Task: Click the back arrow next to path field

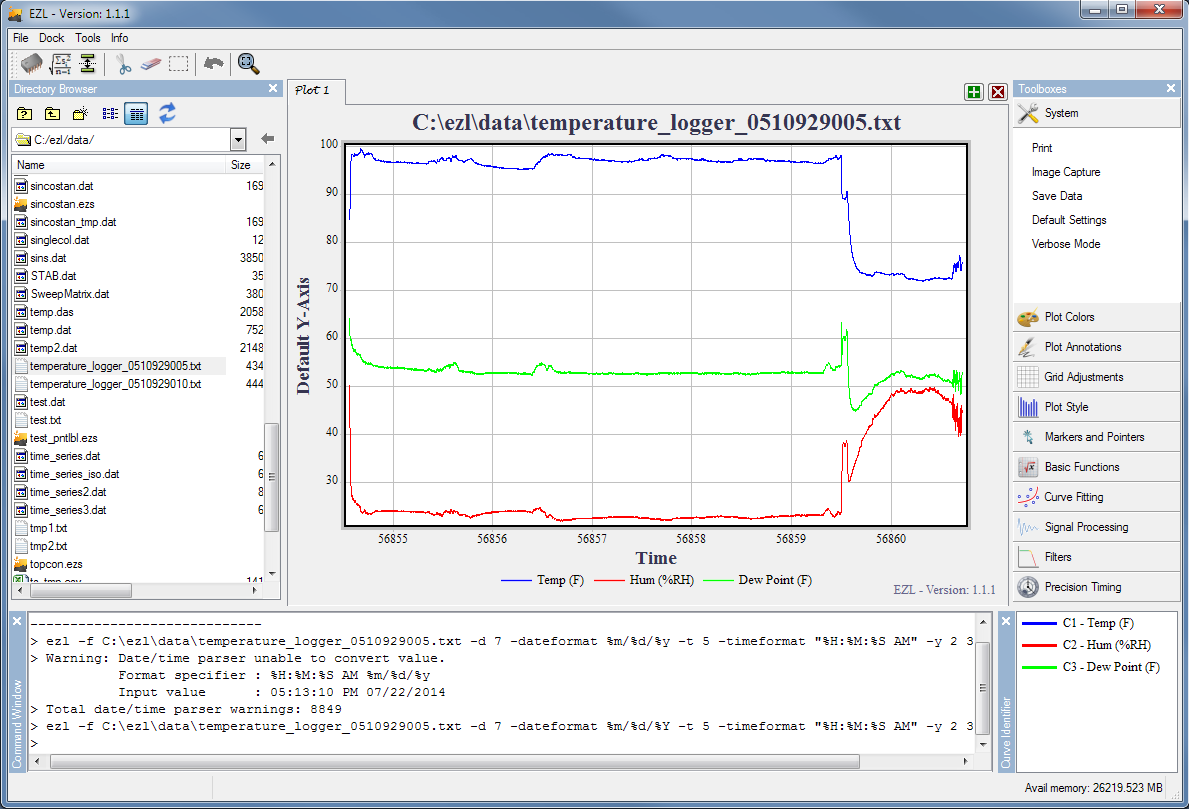Action: pos(267,139)
